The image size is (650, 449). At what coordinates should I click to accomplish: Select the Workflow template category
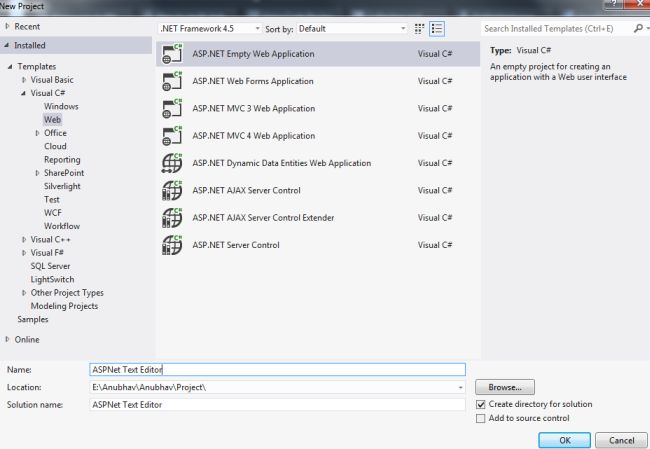click(62, 226)
